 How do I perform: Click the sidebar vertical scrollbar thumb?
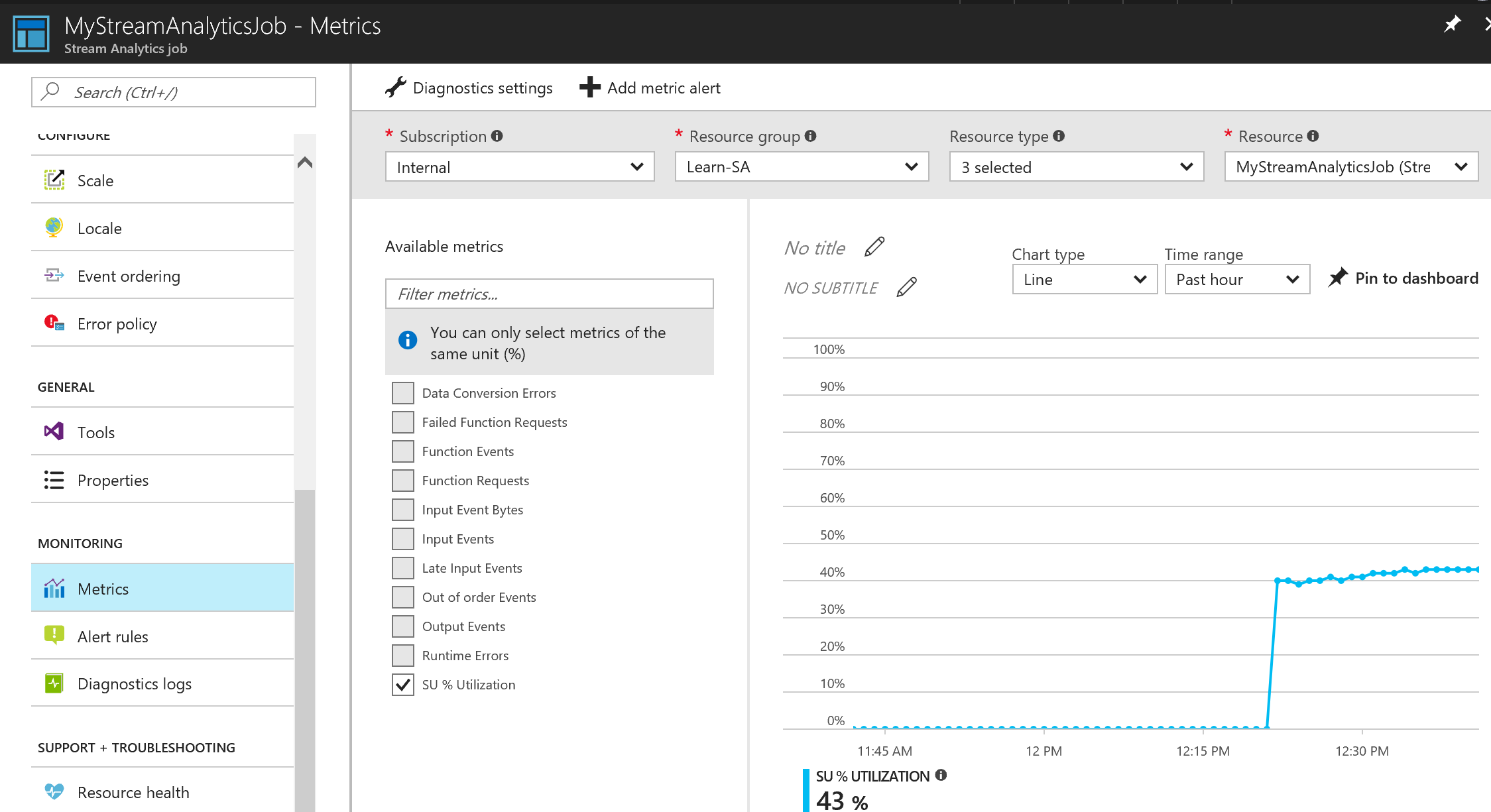305,650
